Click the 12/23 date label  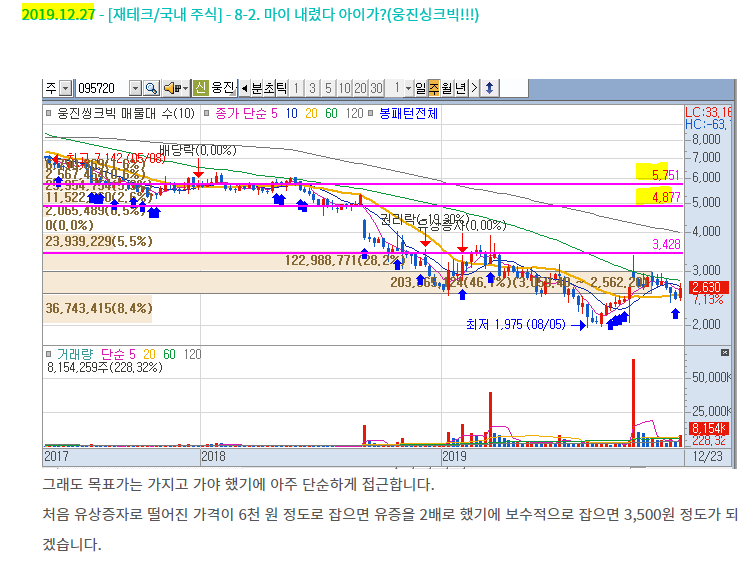point(708,457)
